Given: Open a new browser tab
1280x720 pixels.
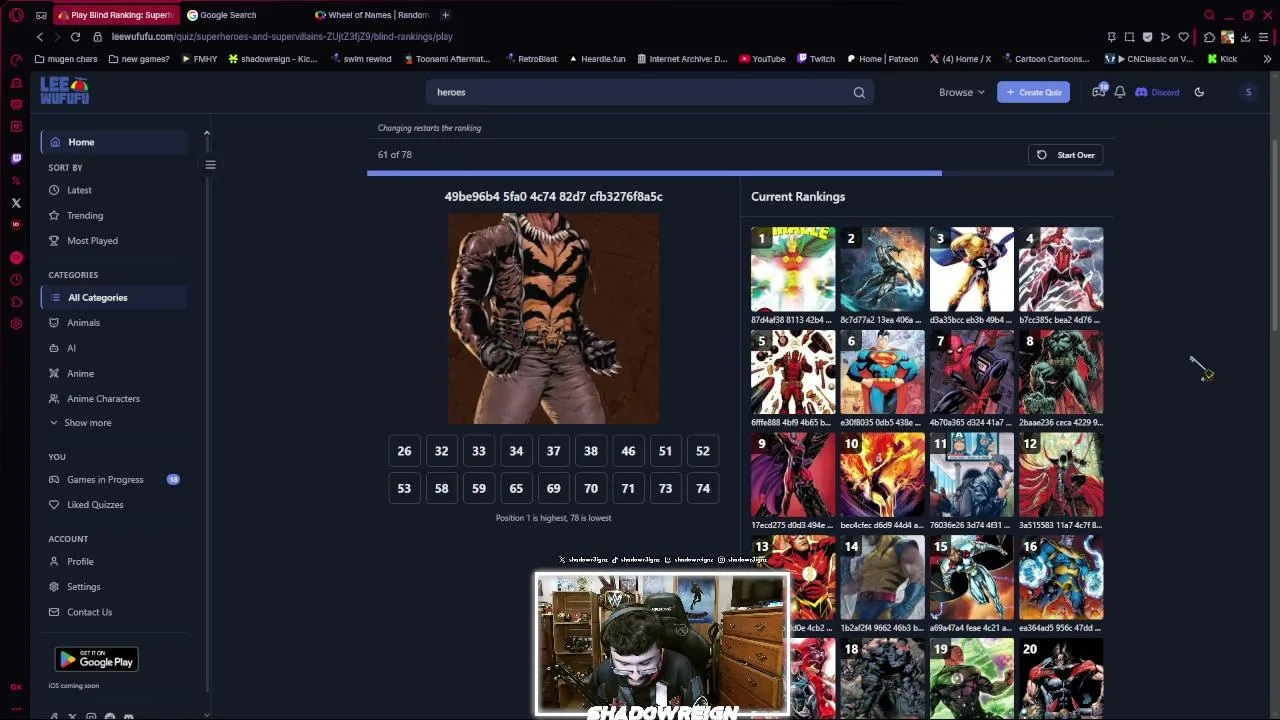Looking at the screenshot, I should 445,15.
